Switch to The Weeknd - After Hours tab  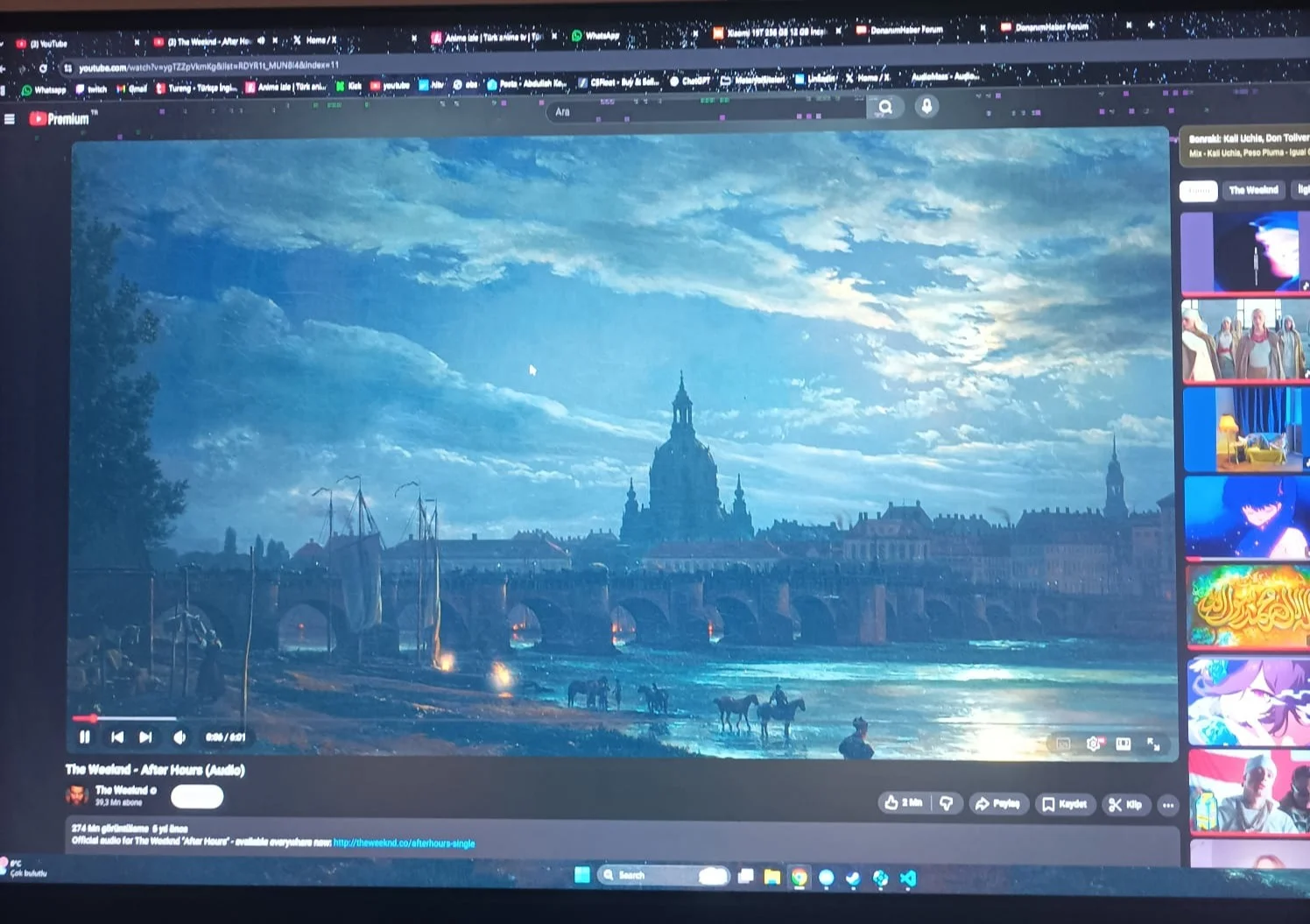coord(215,41)
